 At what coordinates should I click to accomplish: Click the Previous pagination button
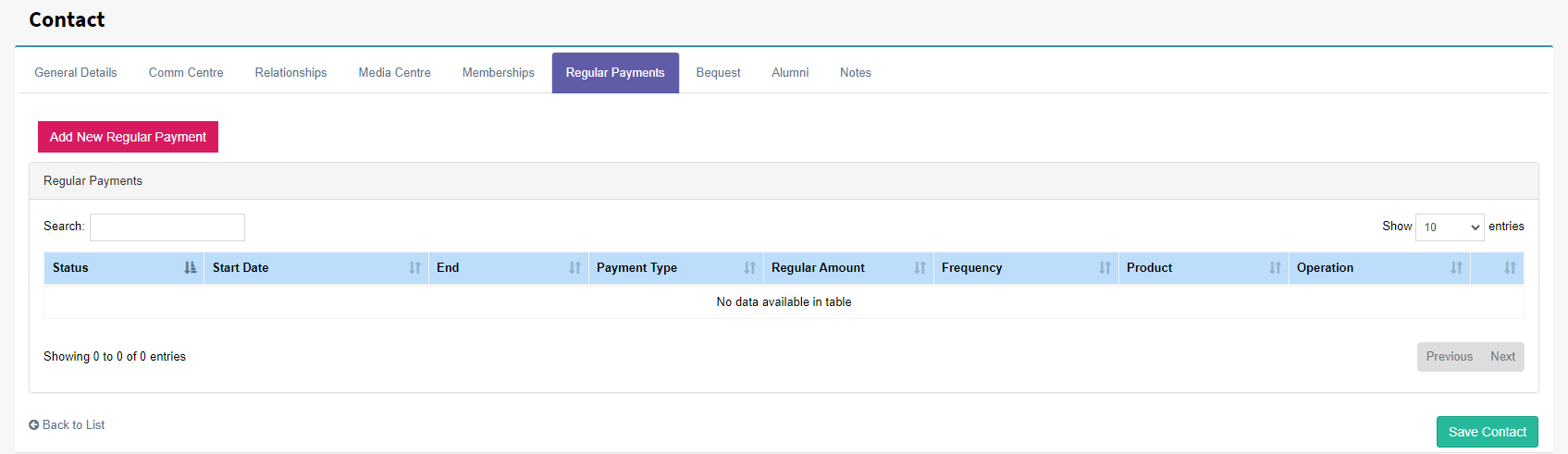click(x=1450, y=357)
